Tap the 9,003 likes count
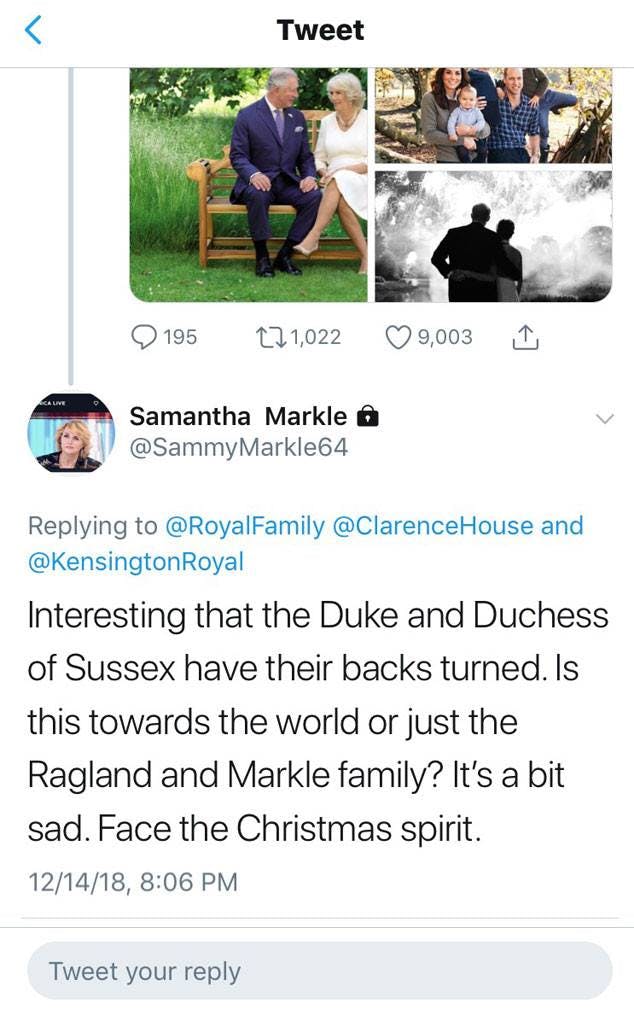 point(445,337)
